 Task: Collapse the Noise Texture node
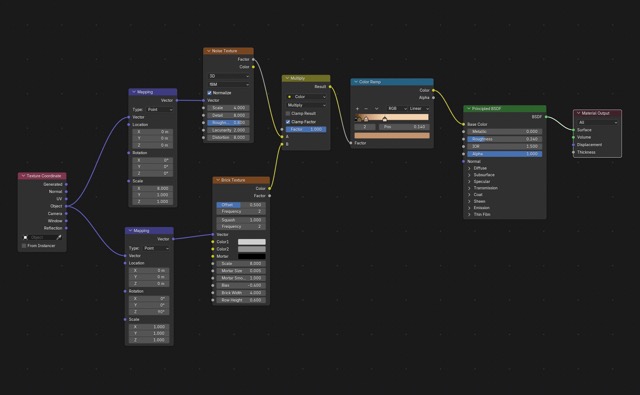[x=209, y=51]
